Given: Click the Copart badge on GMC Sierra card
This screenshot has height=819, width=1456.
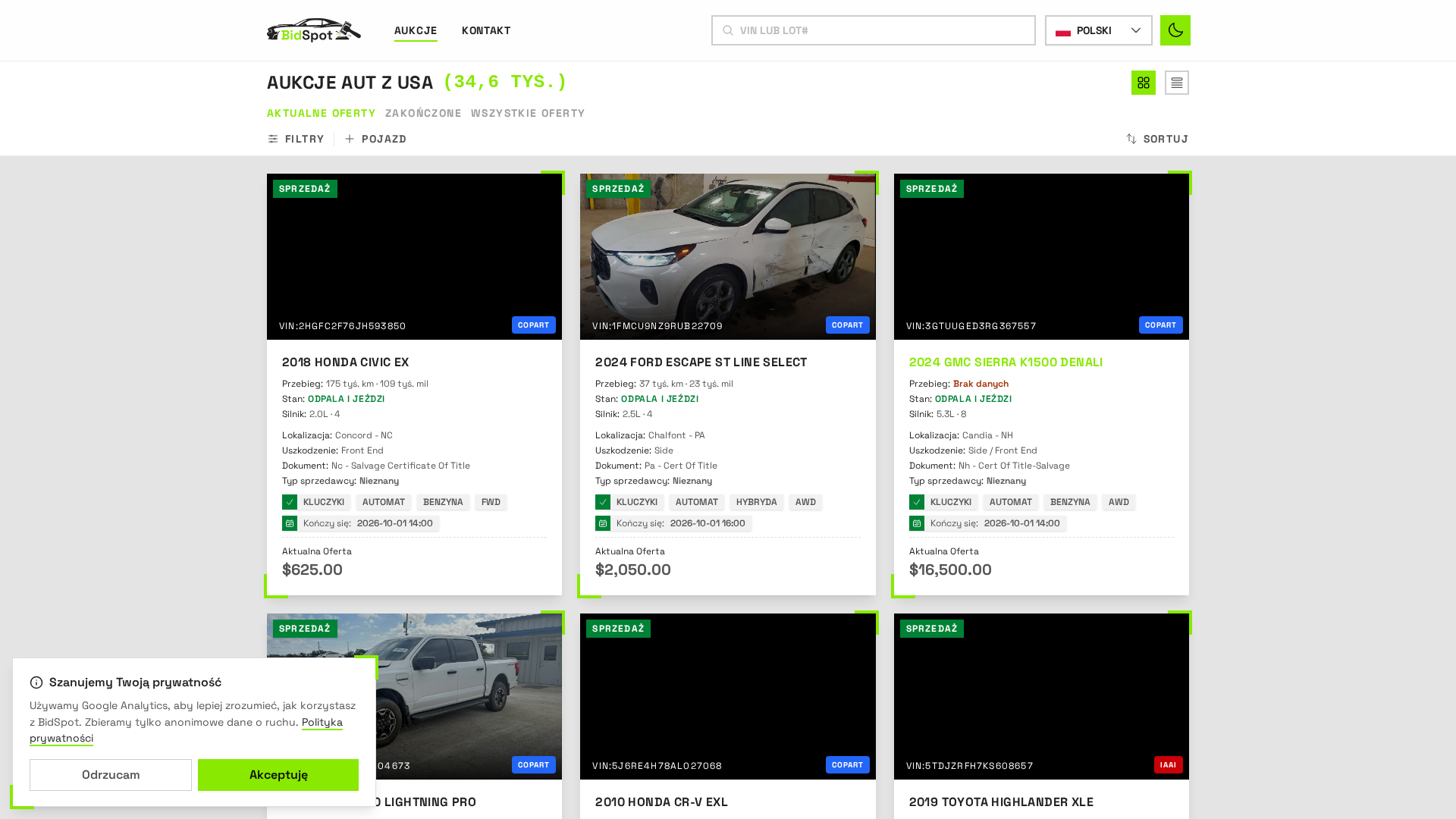Looking at the screenshot, I should click(1160, 325).
